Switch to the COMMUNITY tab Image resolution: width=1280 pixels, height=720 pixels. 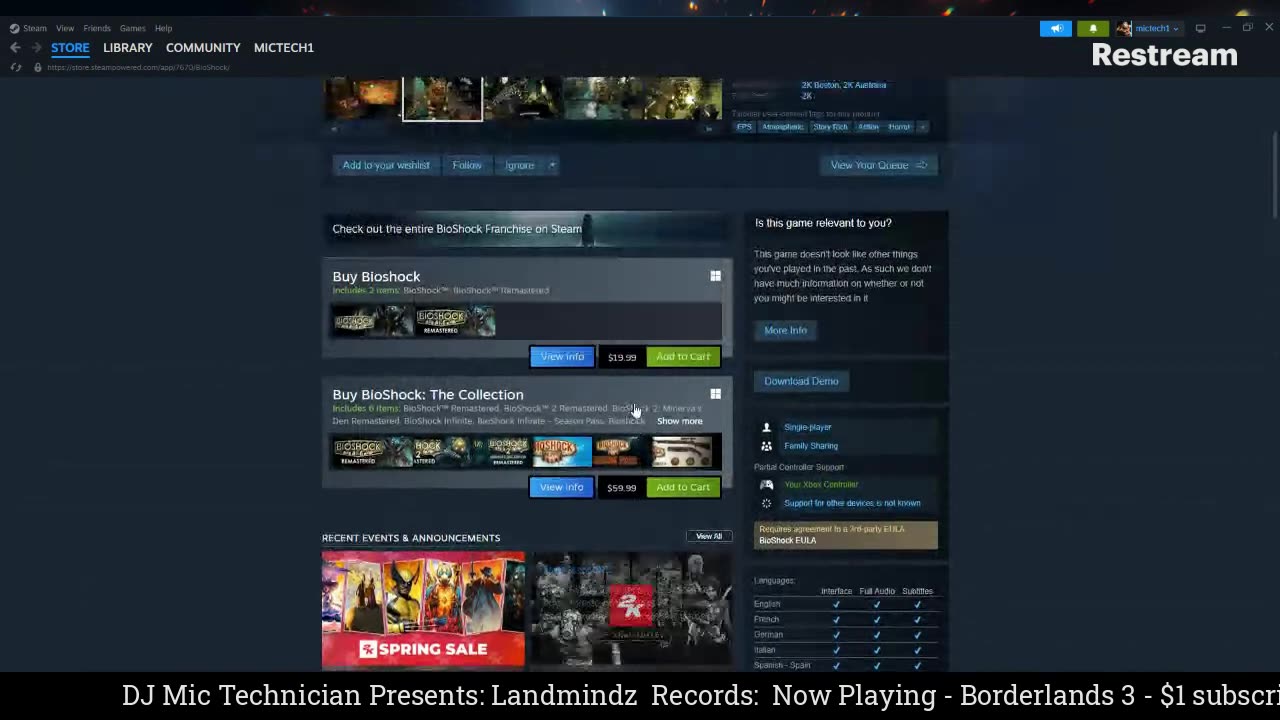pos(203,47)
